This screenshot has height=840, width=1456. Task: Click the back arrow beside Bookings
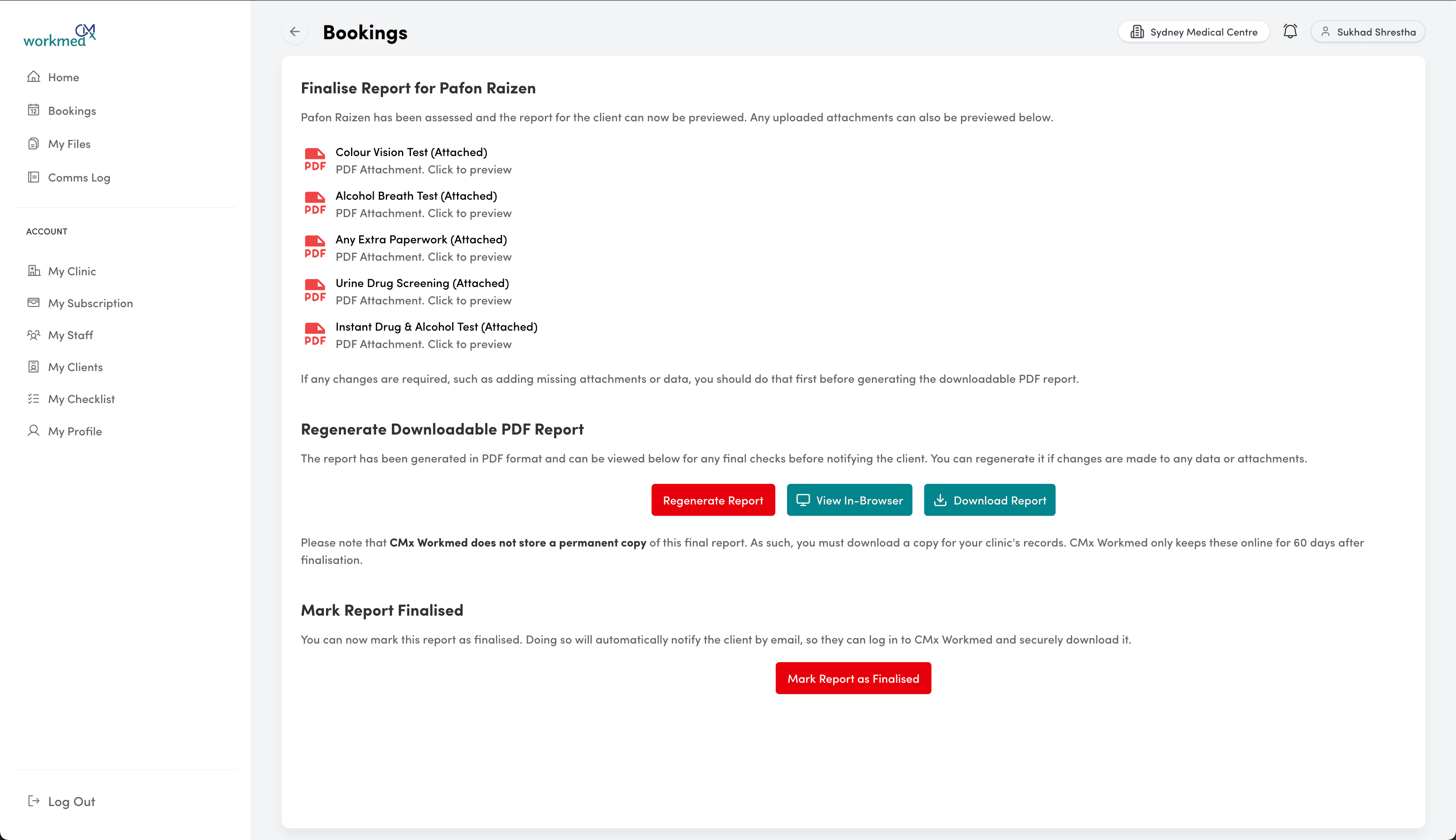[x=295, y=32]
